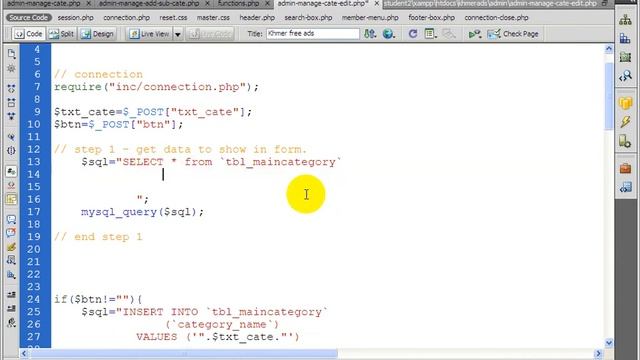Screen dimensions: 640x360
Task: Click vertical scrollbar up arrow
Action: coord(609,49)
